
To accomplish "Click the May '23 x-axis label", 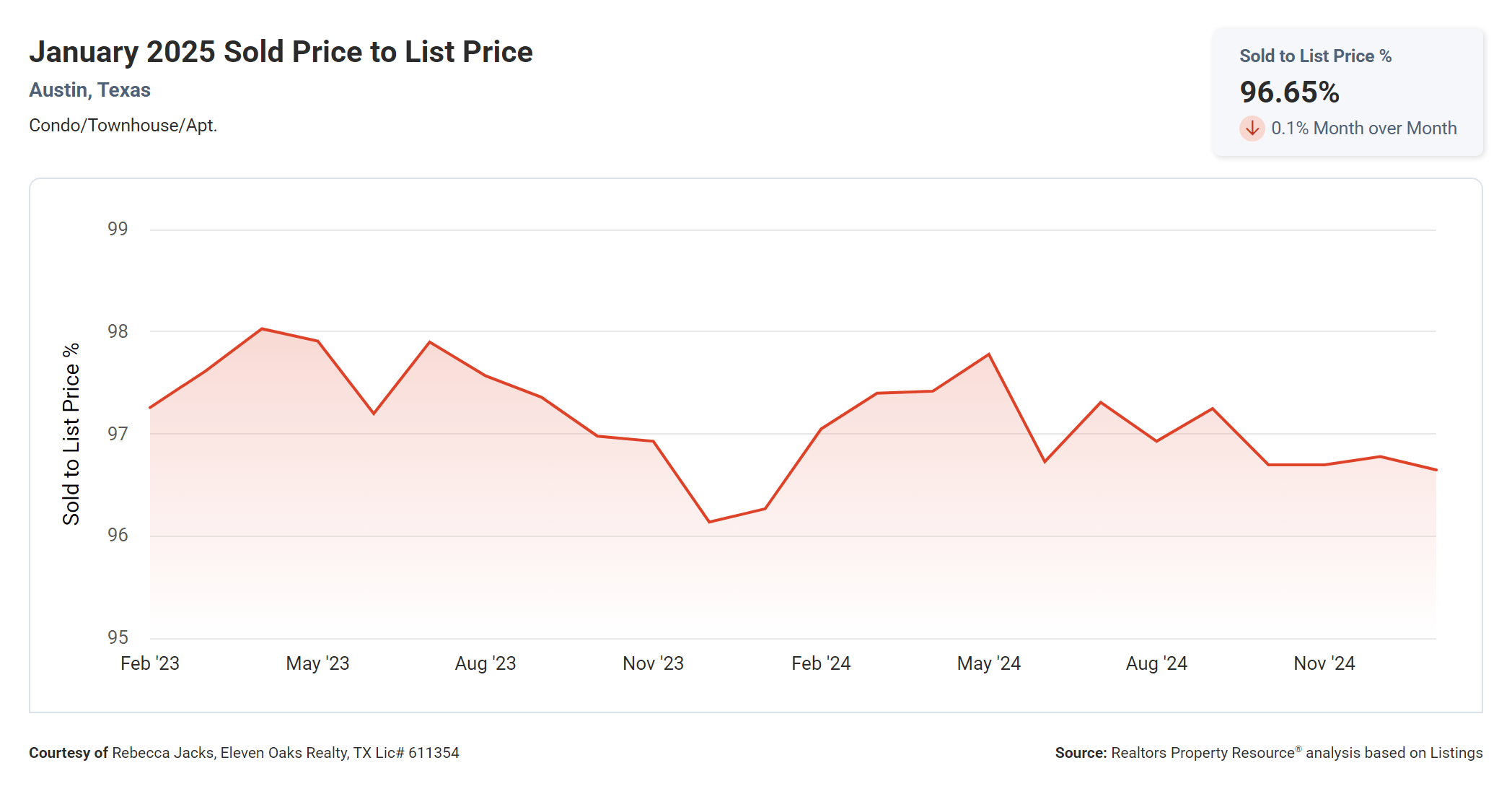I will click(x=317, y=663).
